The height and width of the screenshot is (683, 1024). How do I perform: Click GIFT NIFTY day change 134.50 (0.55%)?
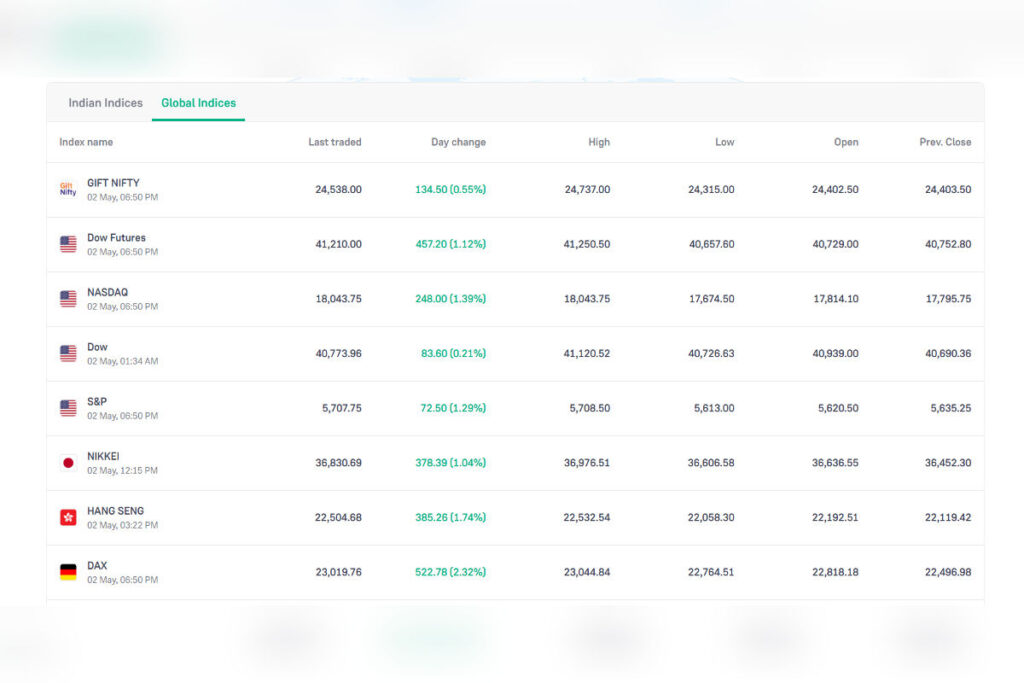point(451,189)
